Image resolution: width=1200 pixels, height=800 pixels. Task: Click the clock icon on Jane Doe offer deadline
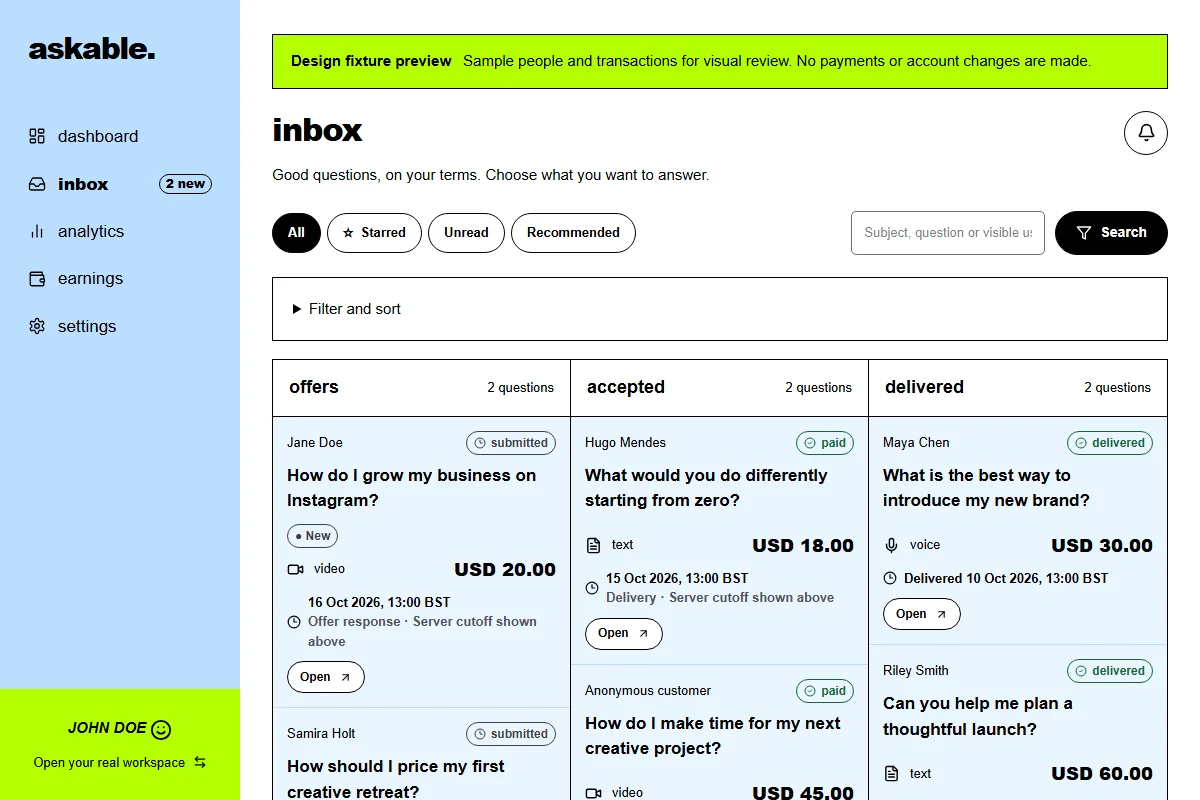point(294,622)
